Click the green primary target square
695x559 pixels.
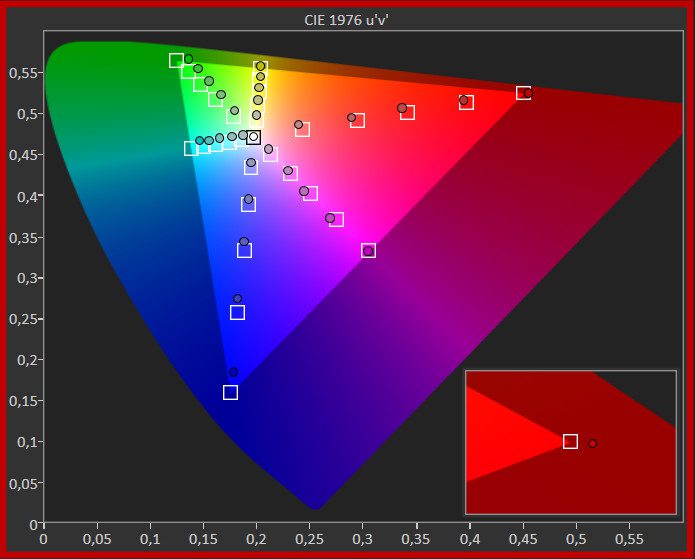click(x=176, y=61)
